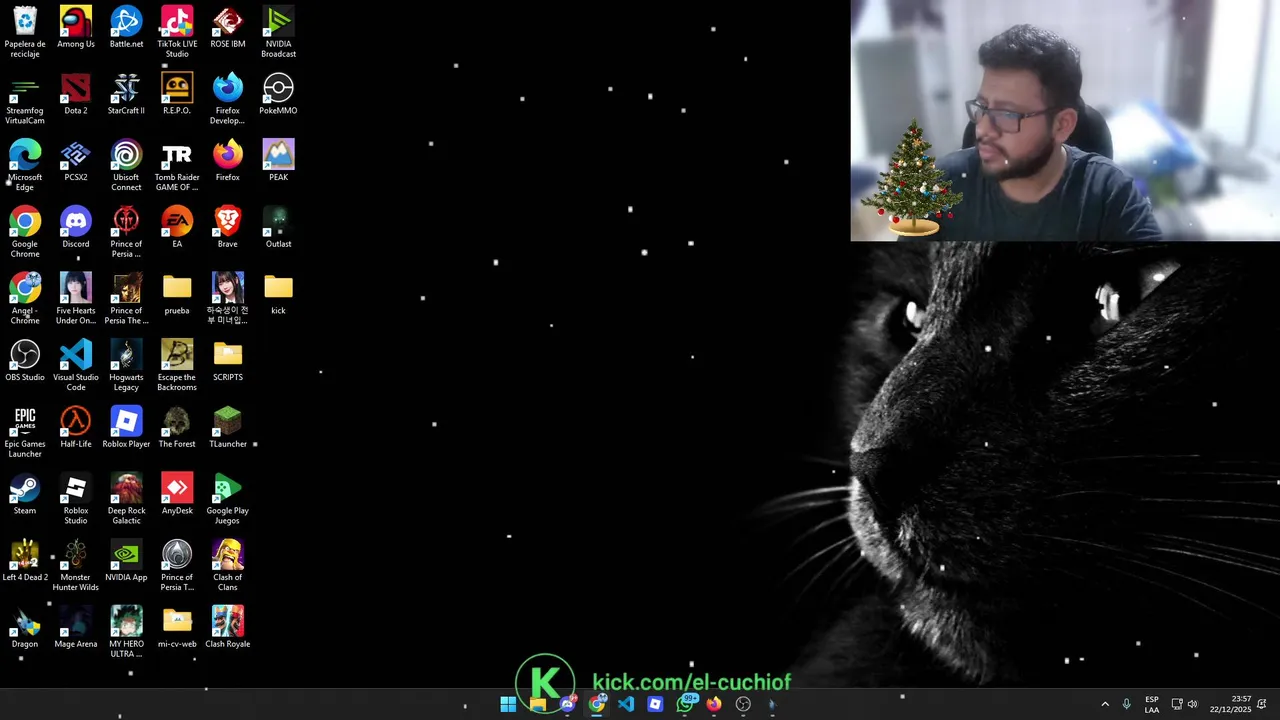Click the Roblox Studio desktop icon
1280x720 pixels.
tap(76, 499)
